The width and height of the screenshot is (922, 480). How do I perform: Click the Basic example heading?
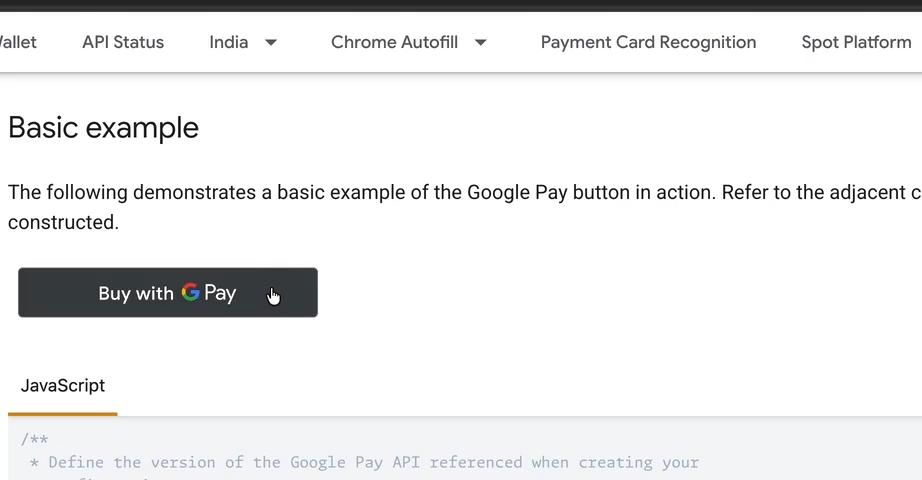click(103, 128)
